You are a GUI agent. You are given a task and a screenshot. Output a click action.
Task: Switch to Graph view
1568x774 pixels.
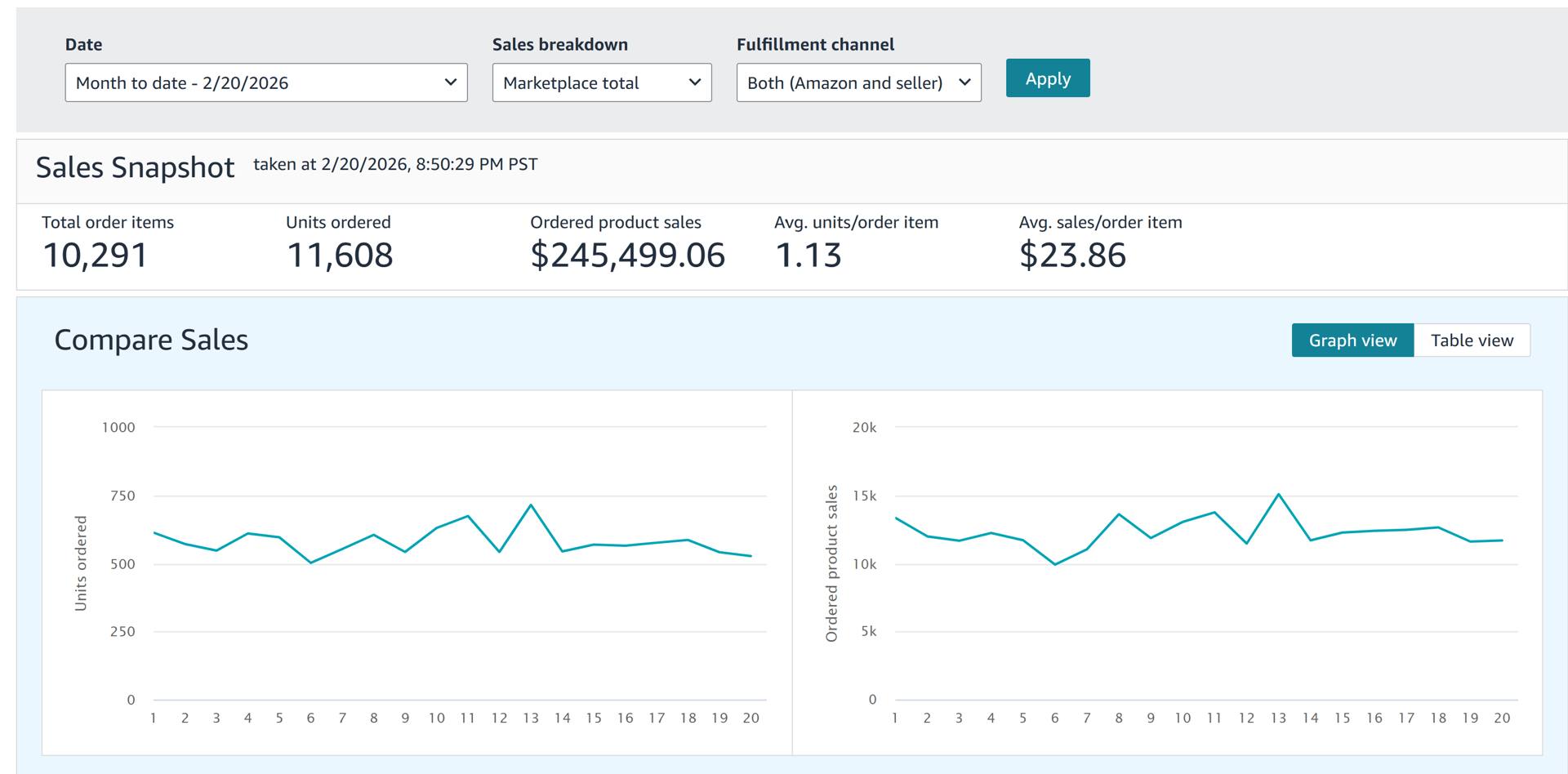1352,340
